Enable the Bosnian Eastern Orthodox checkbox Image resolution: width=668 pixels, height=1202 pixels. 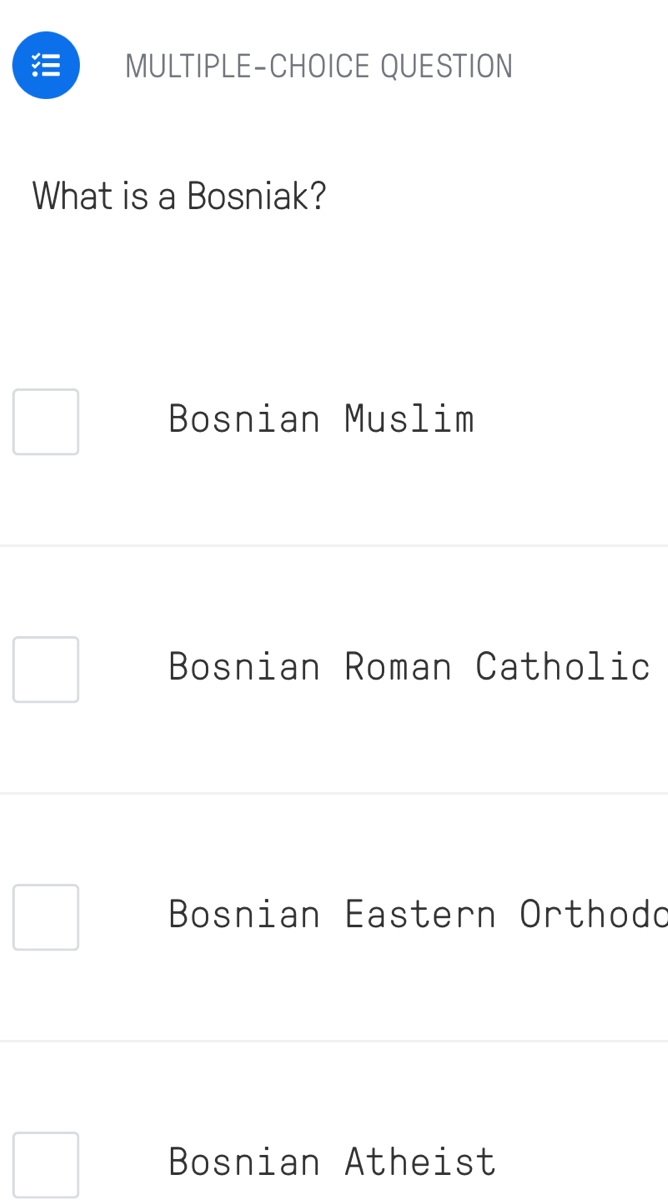(x=46, y=917)
